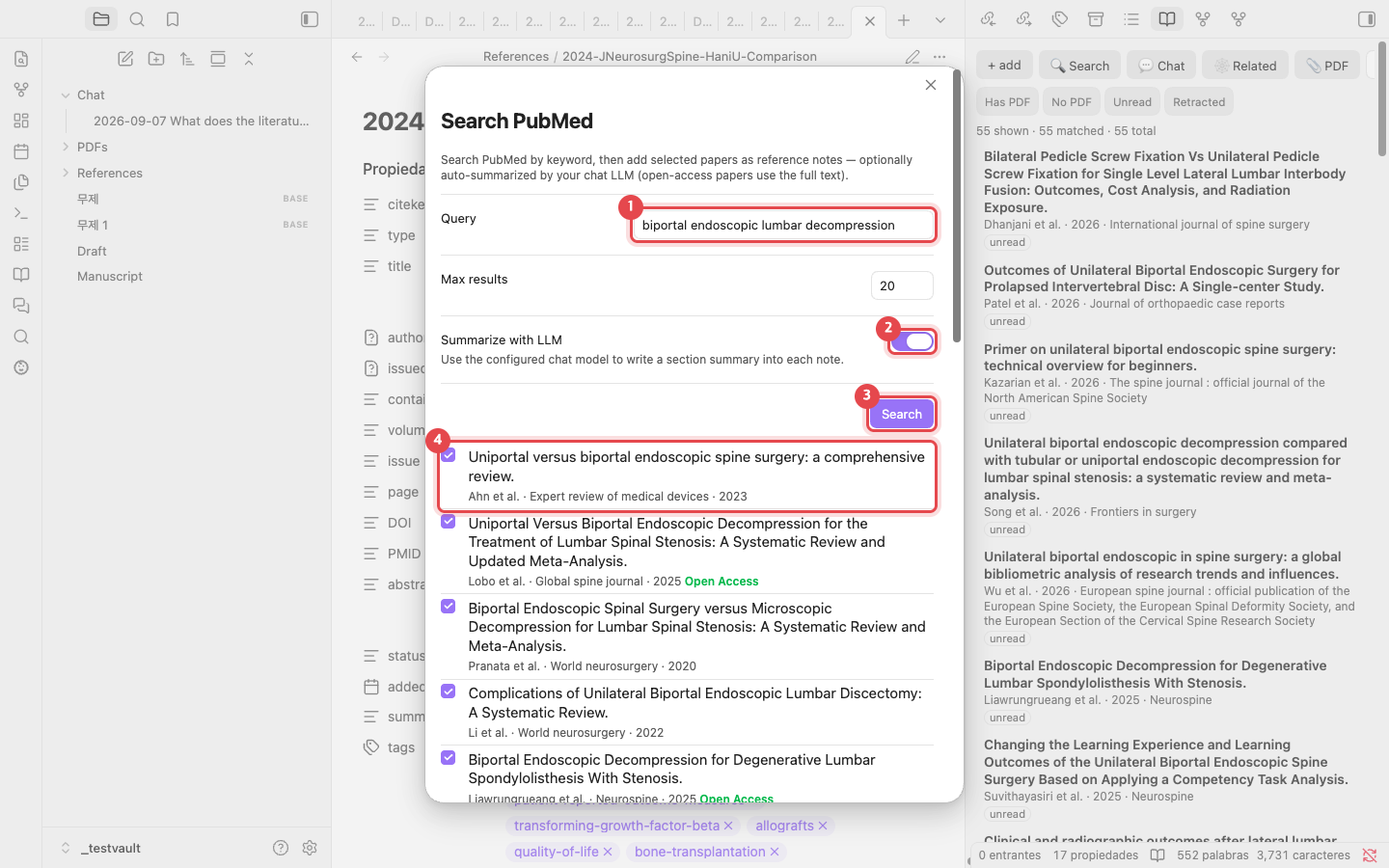Filter the reference list by Has PDF
This screenshot has height=868, width=1389.
point(1008,102)
